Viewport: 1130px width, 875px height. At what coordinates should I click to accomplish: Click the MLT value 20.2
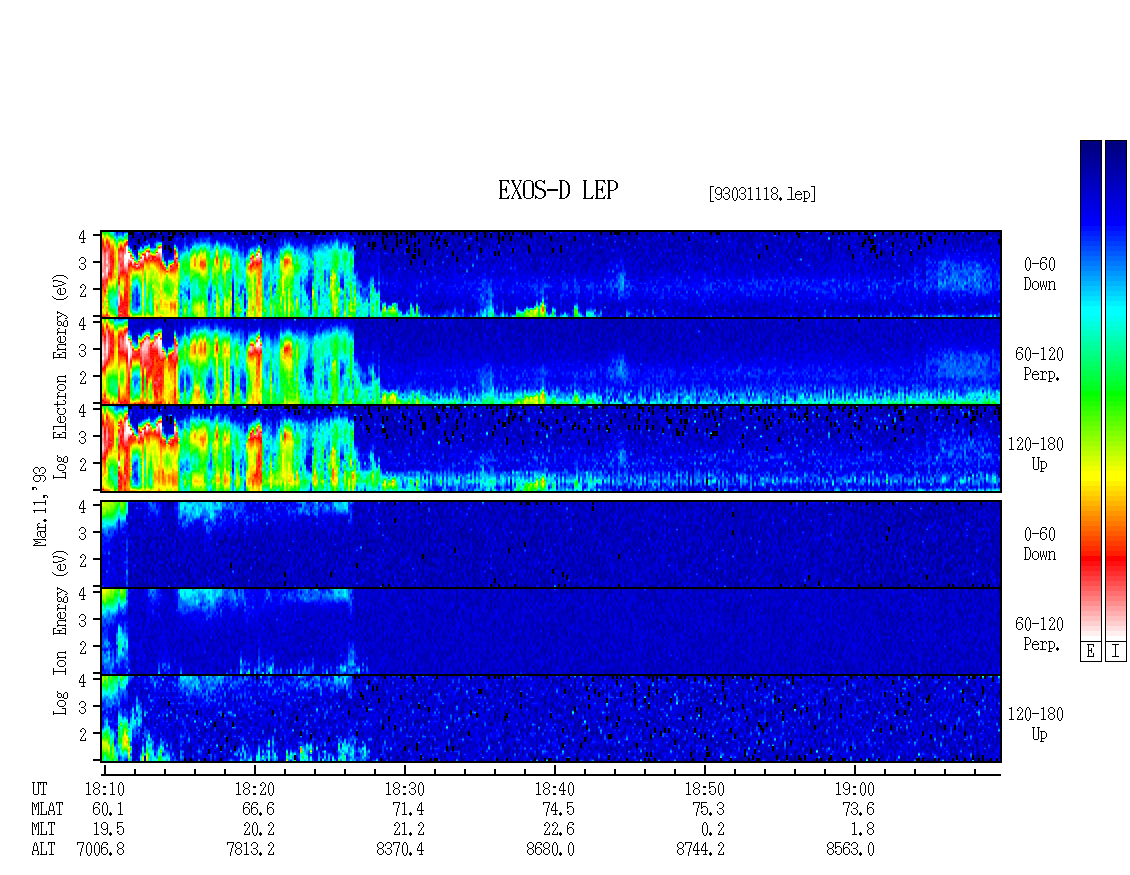(258, 830)
